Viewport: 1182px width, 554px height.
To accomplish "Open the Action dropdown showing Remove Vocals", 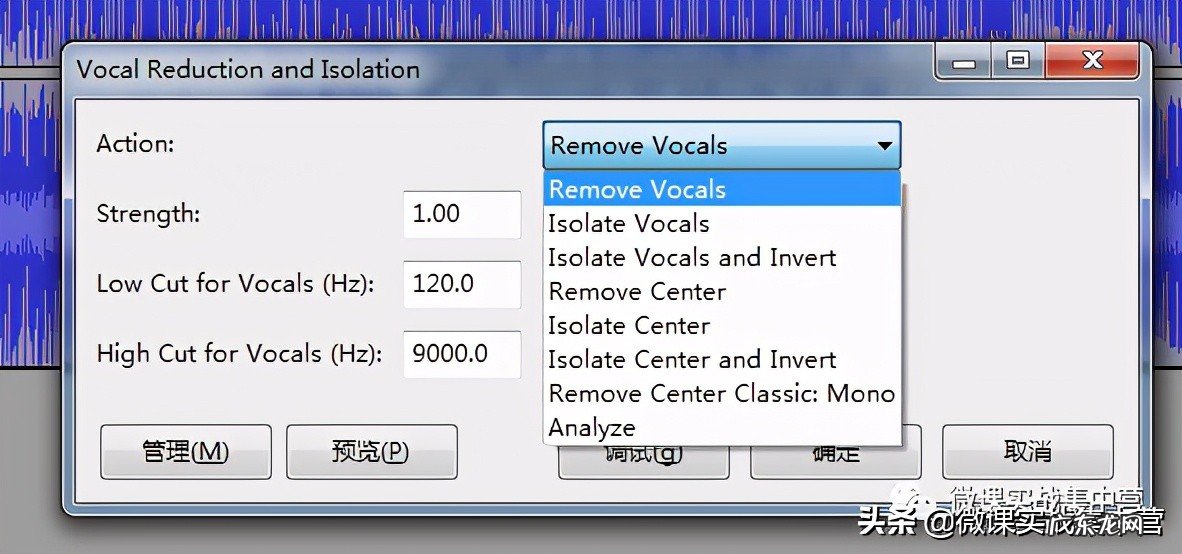I will pos(721,145).
